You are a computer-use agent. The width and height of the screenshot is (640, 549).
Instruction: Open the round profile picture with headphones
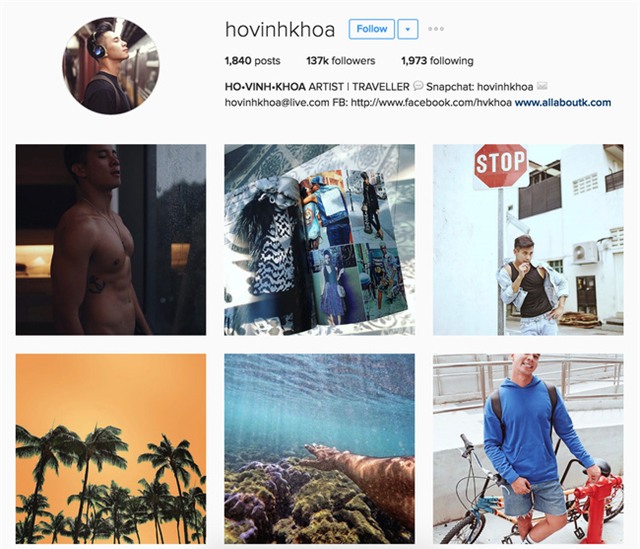(x=111, y=65)
